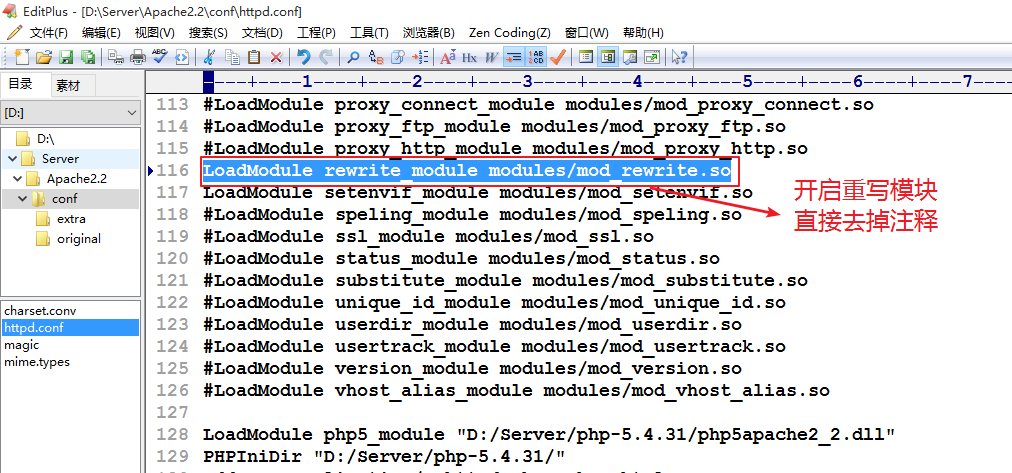Open the Zen Coding(Z) menu
1012x473 pixels.
pos(510,33)
